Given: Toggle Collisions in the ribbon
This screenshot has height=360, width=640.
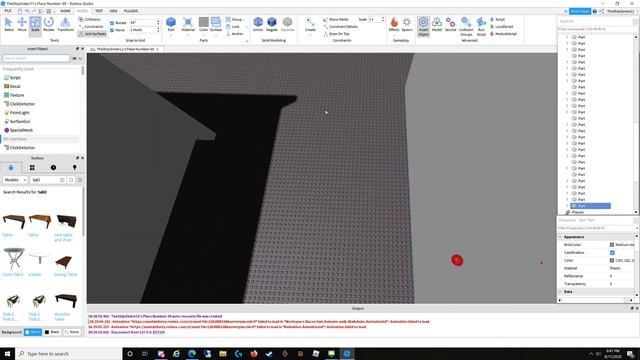Looking at the screenshot, I should pos(90,19).
